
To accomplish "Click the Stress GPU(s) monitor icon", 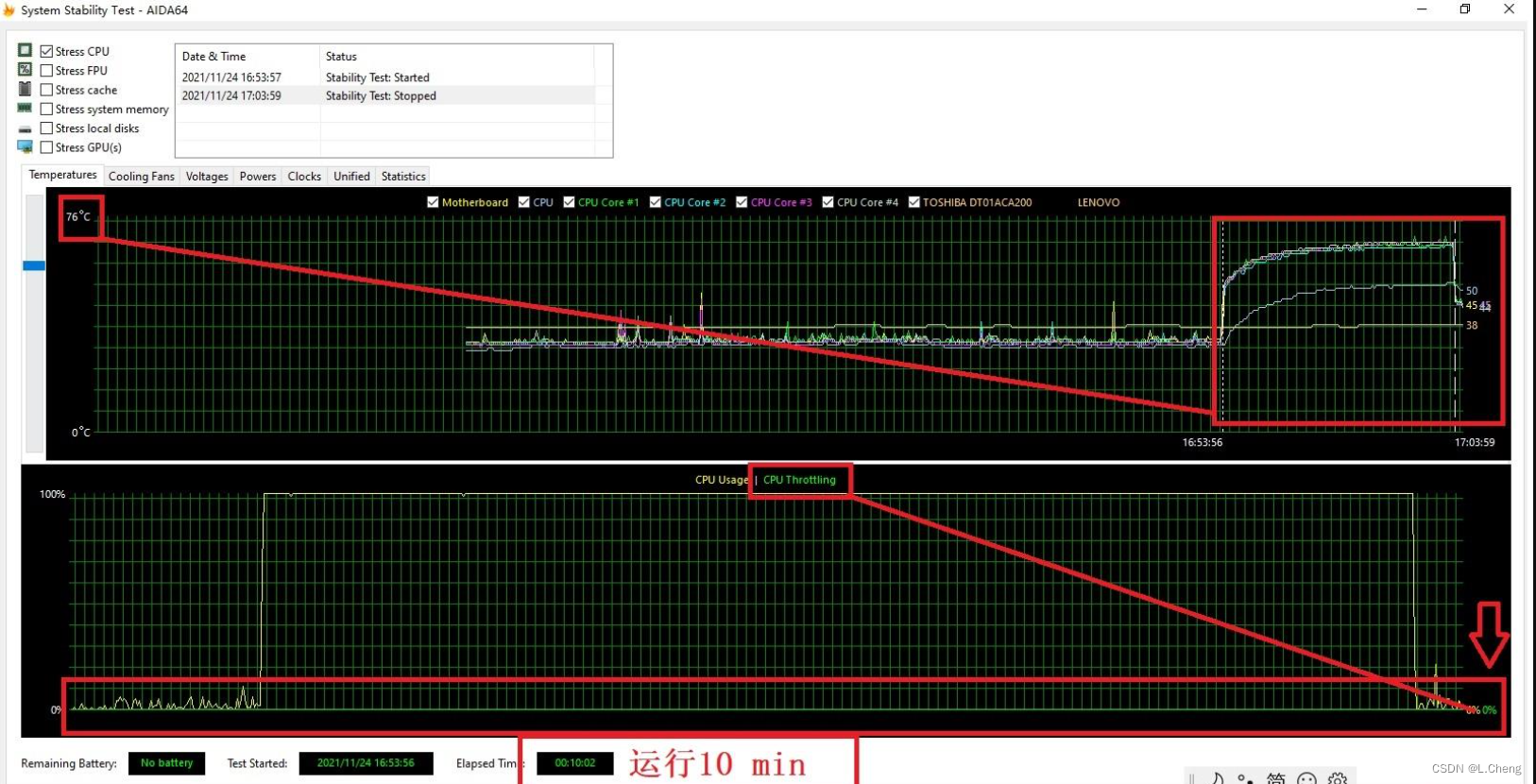I will pyautogui.click(x=25, y=146).
